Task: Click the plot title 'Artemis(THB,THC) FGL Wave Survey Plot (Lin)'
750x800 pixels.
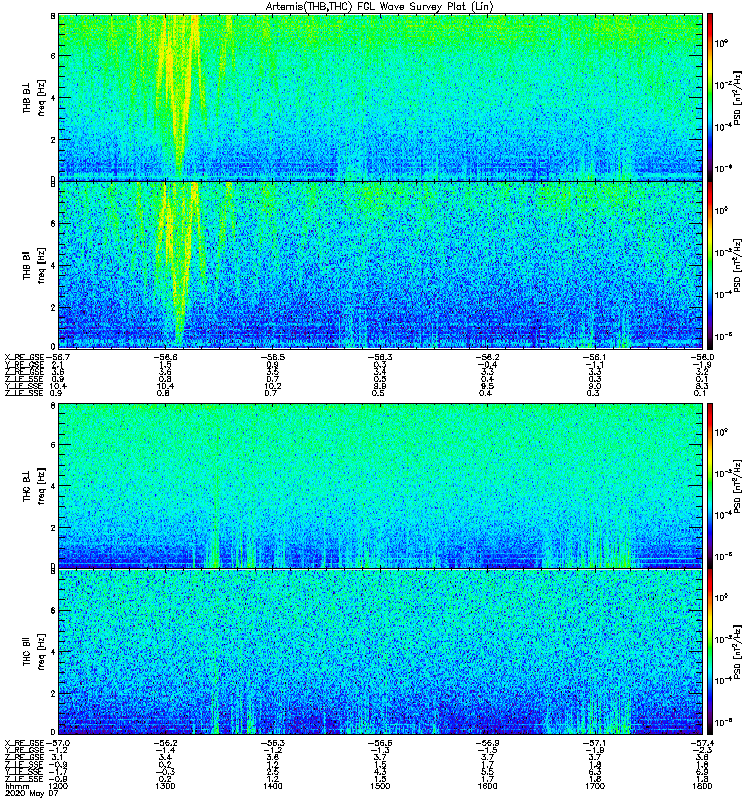Action: click(x=379, y=7)
